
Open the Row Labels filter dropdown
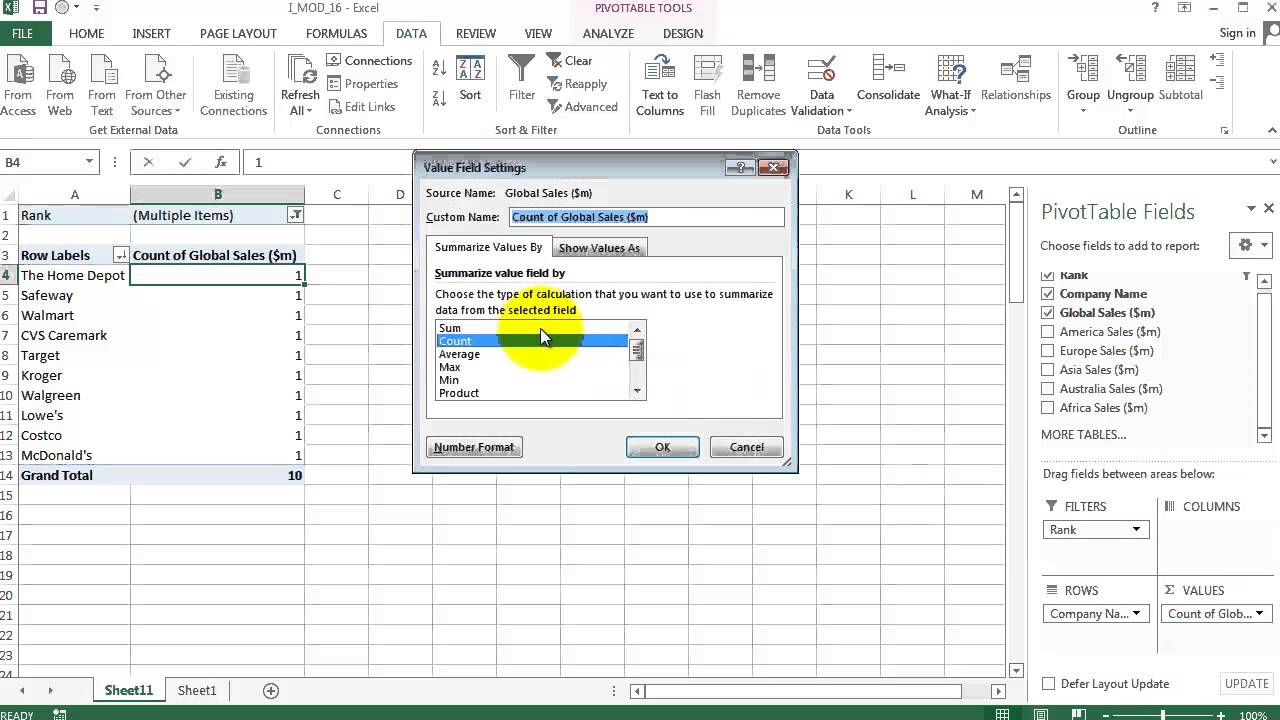tap(121, 255)
